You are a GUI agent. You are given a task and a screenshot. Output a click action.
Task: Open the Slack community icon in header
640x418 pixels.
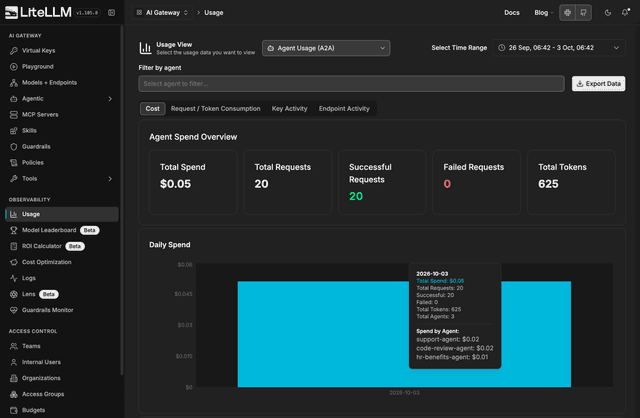coord(567,13)
